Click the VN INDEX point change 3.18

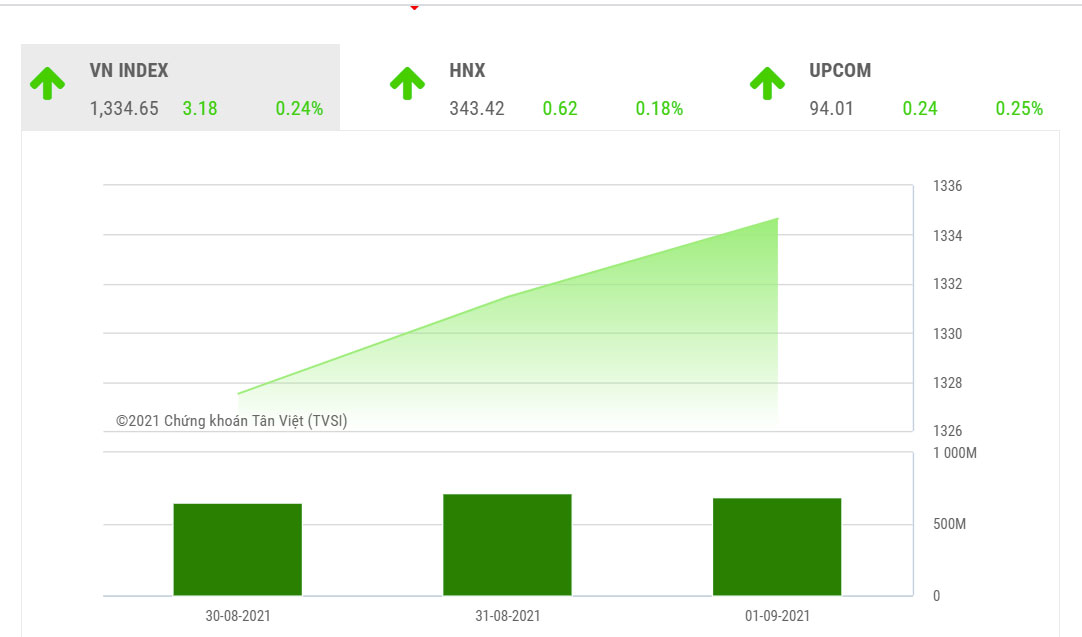[x=200, y=109]
